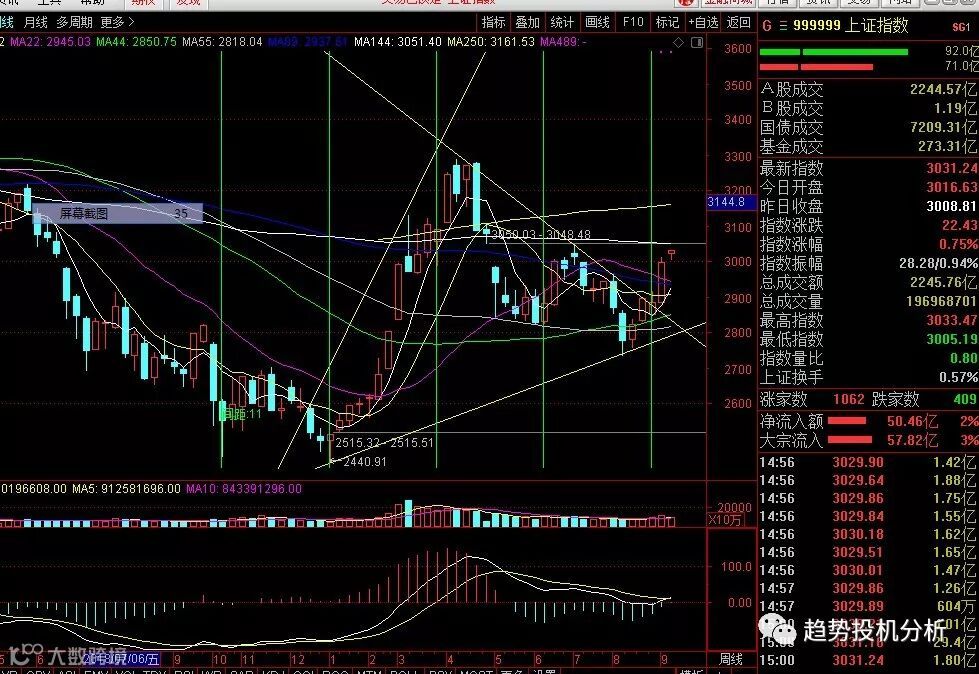Screen dimensions: 979x674
Task: Click the red 71.0 strength bar
Action: [x=816, y=67]
